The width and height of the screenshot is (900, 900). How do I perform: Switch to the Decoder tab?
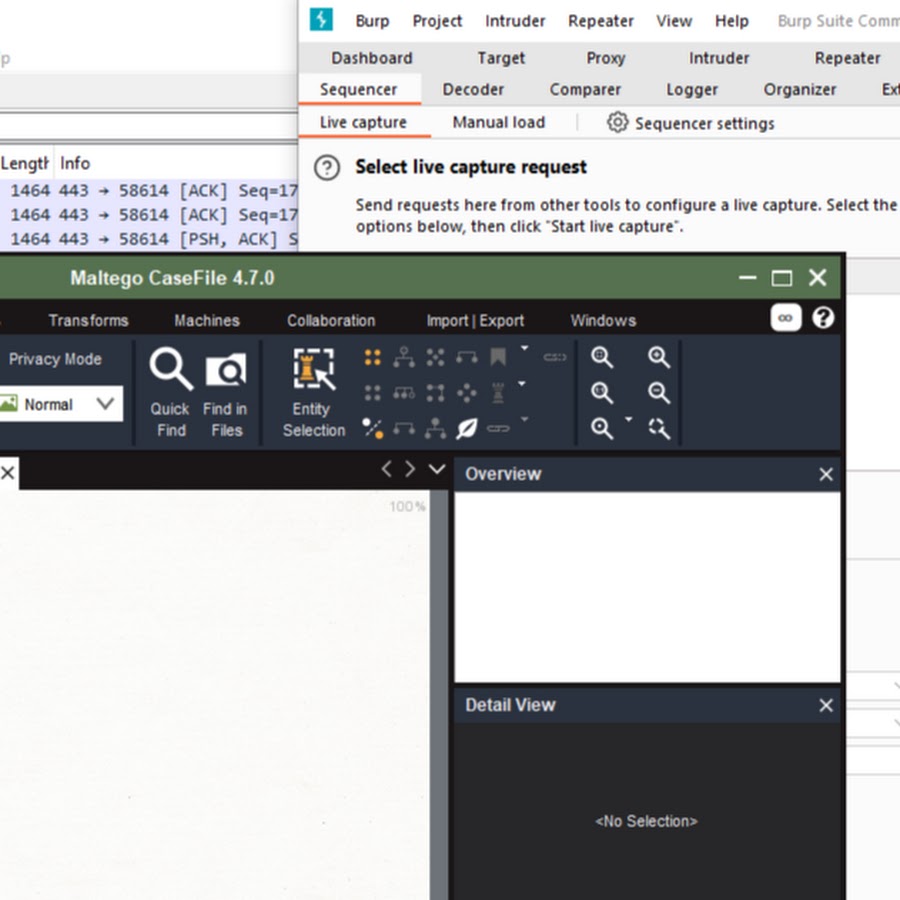coord(473,90)
